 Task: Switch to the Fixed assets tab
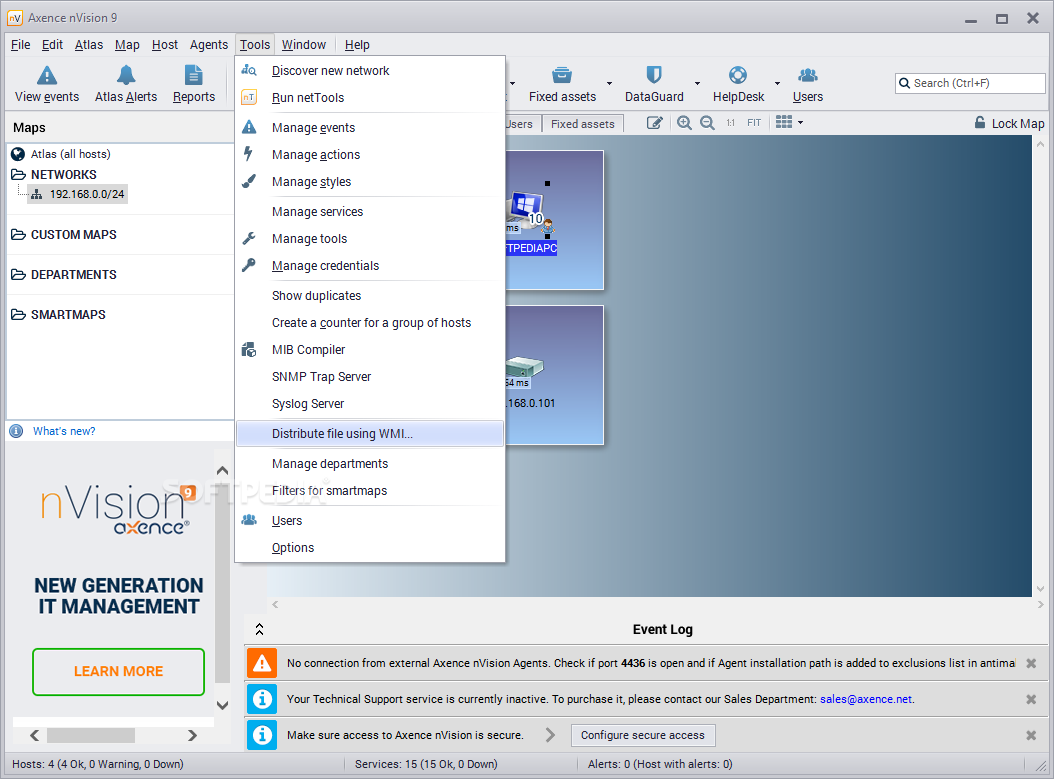(583, 124)
